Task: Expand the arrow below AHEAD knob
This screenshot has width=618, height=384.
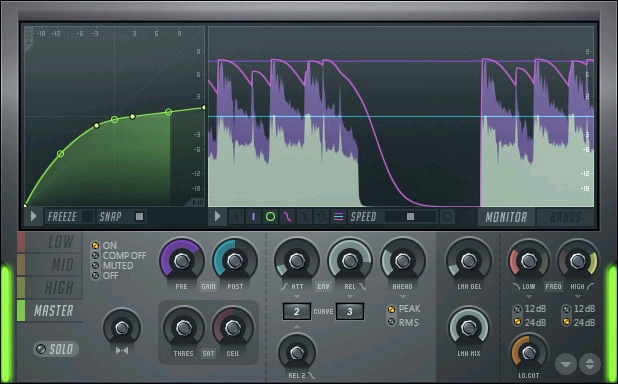Action: (x=402, y=296)
